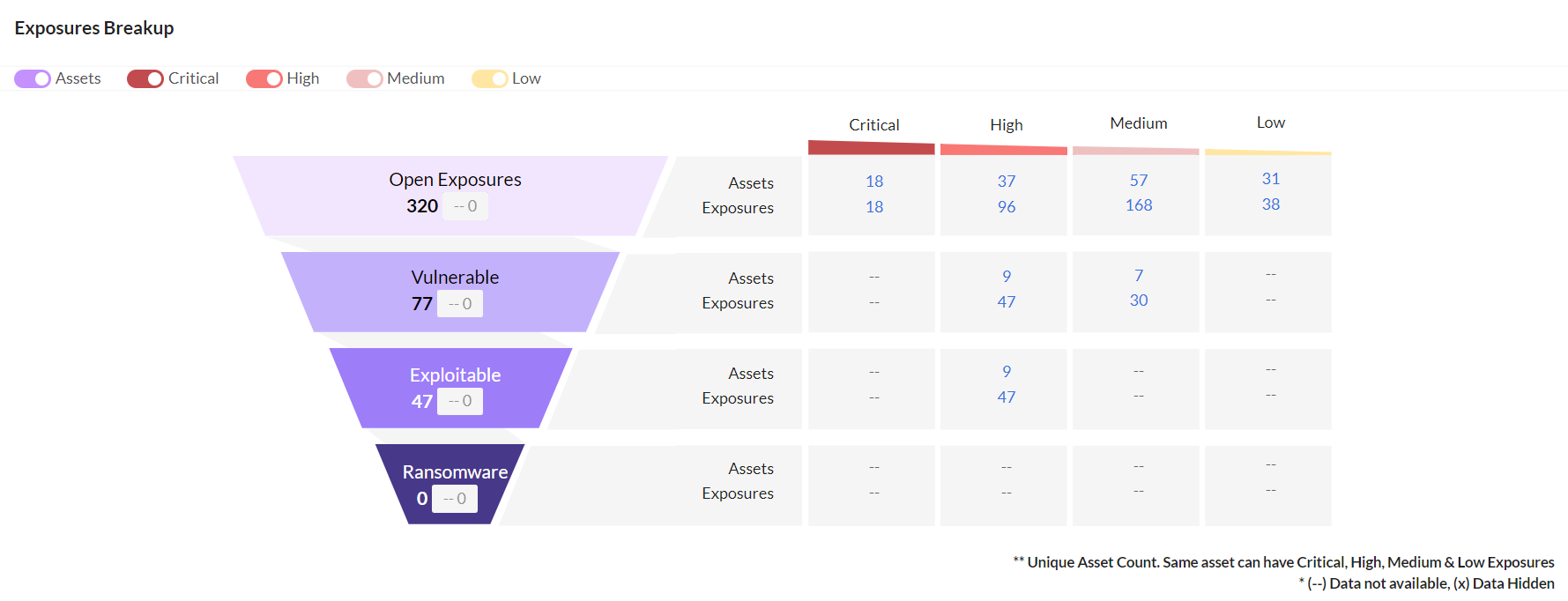Image resolution: width=1568 pixels, height=601 pixels.
Task: Toggle the Critical severity switch
Action: 145,78
